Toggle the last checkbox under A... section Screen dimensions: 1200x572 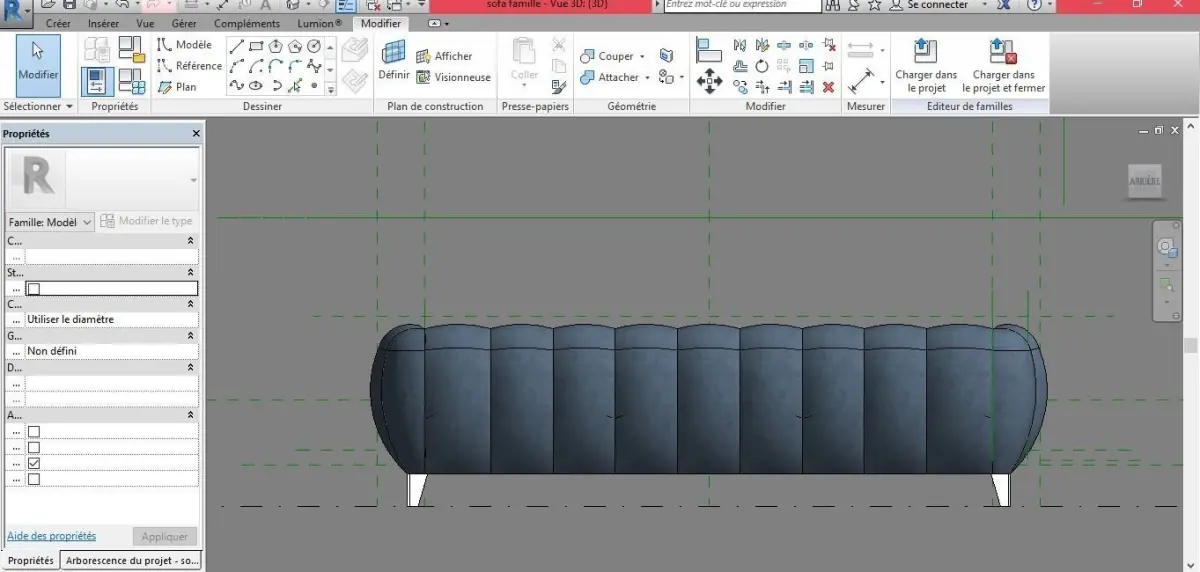point(33,480)
